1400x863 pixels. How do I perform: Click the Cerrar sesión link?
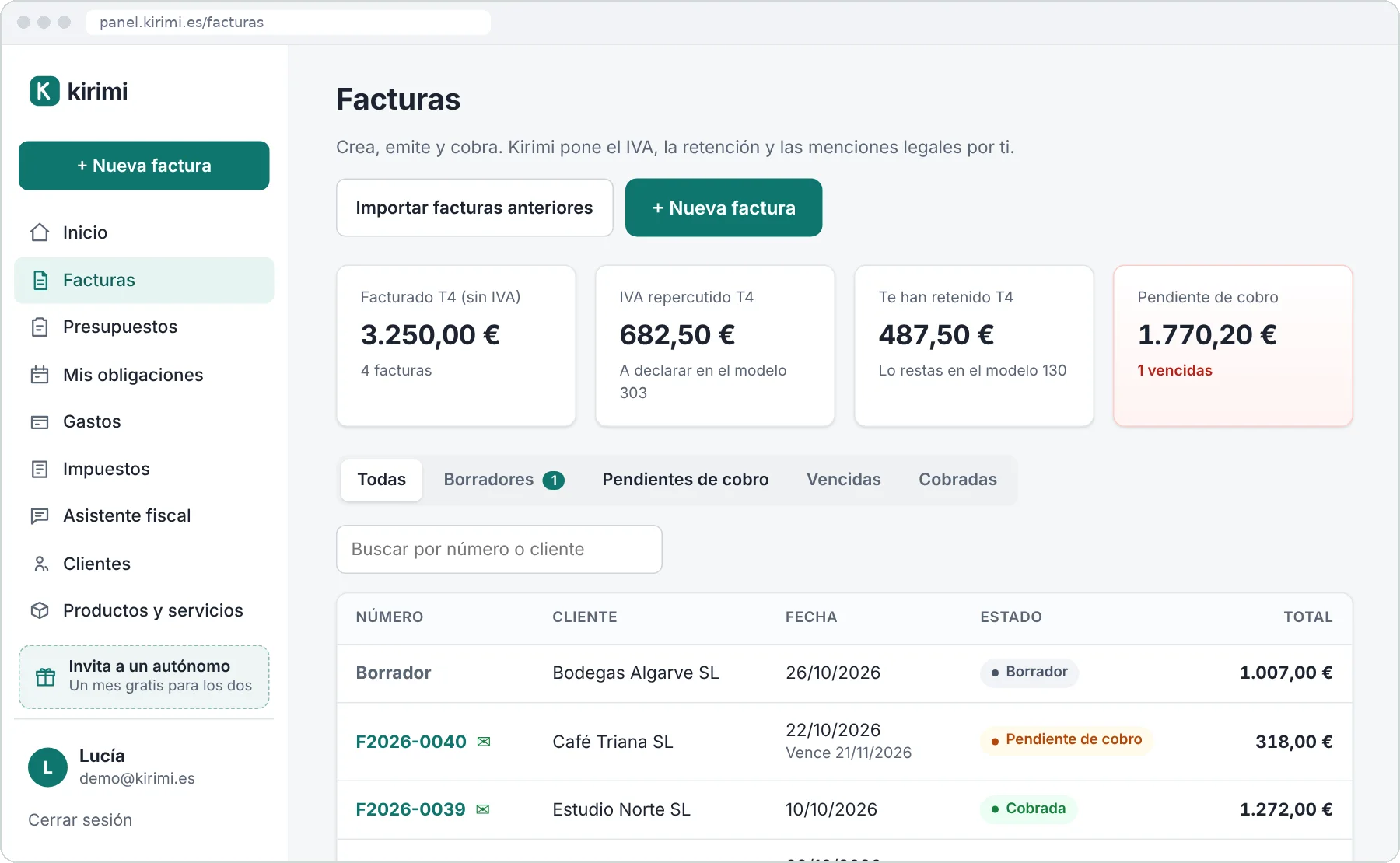click(x=80, y=820)
